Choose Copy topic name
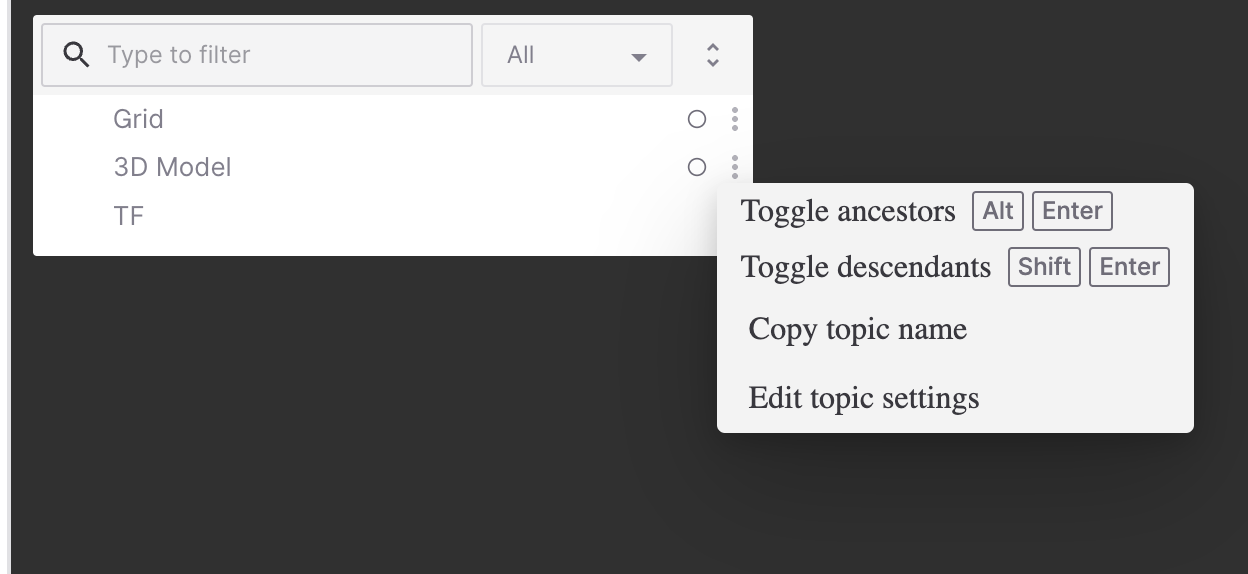The width and height of the screenshot is (1248, 574). click(x=955, y=329)
